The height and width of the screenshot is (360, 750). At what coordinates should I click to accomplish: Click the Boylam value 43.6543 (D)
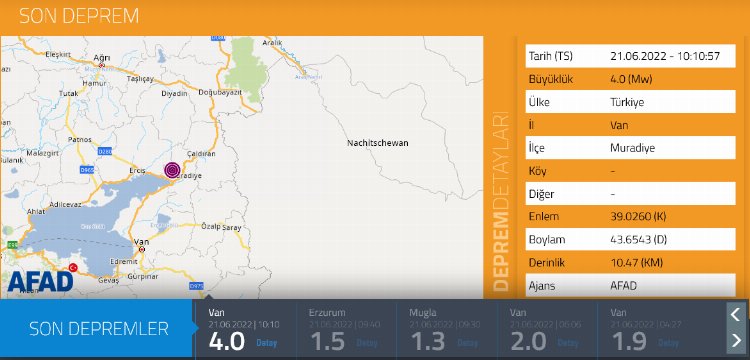click(639, 240)
